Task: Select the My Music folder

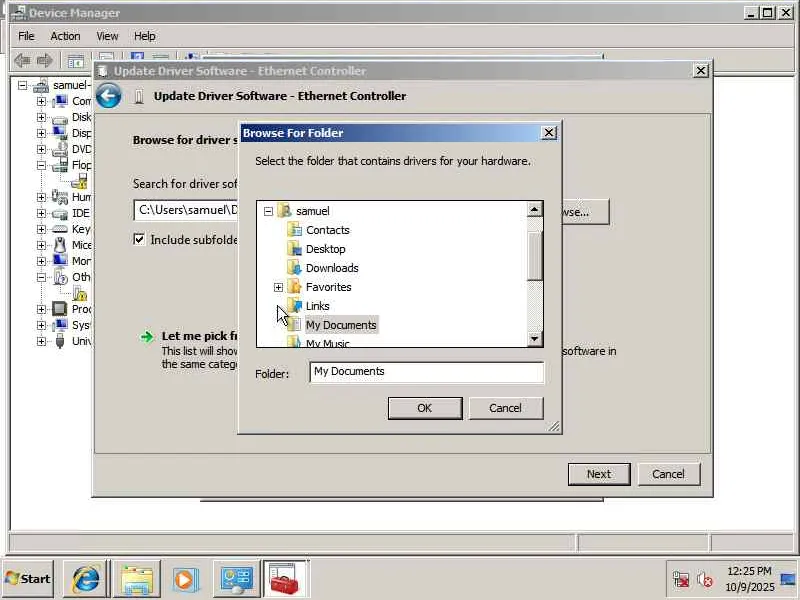Action: pos(328,343)
